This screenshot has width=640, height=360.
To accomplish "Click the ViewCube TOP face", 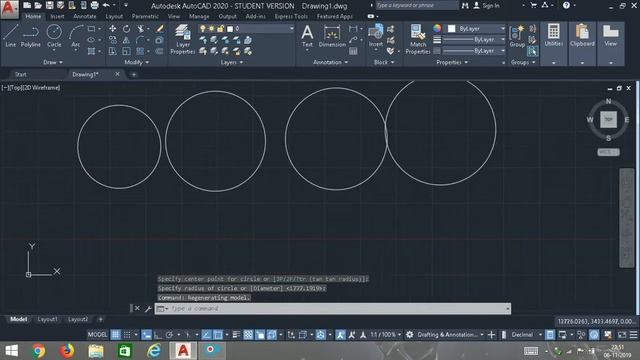I will click(x=608, y=120).
